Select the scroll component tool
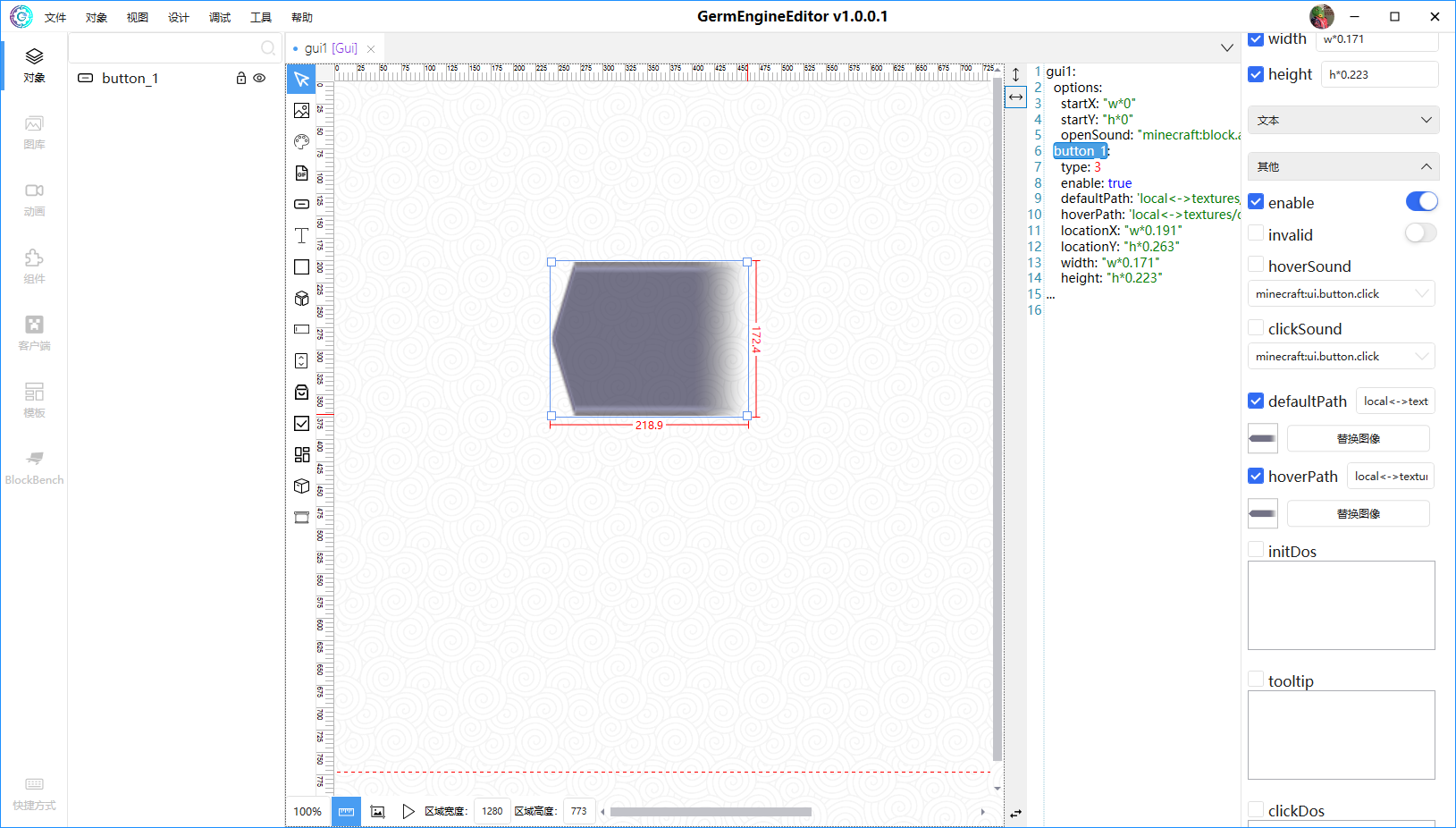1456x828 pixels. point(301,361)
